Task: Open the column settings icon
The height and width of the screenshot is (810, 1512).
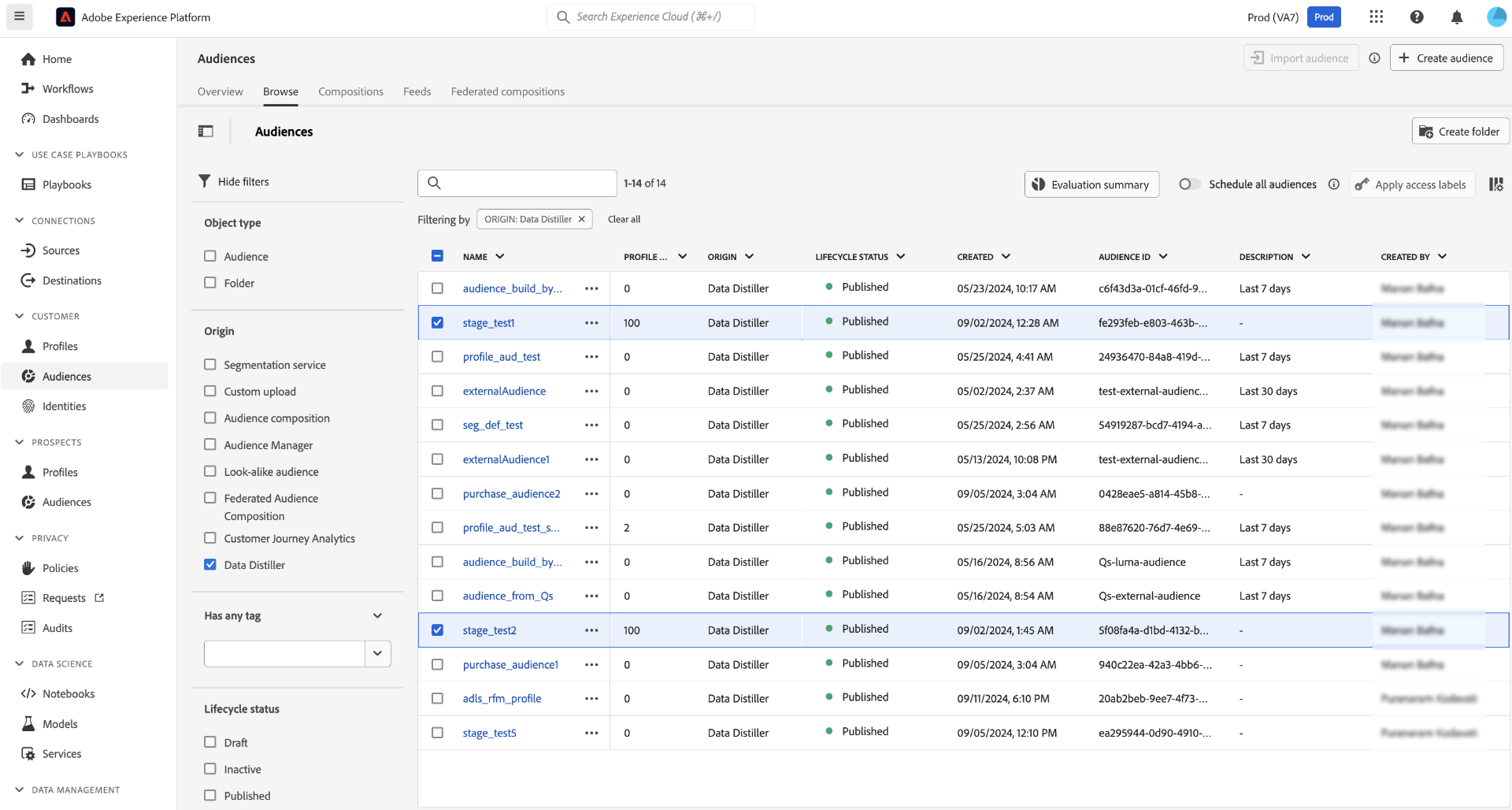Action: (x=1495, y=184)
